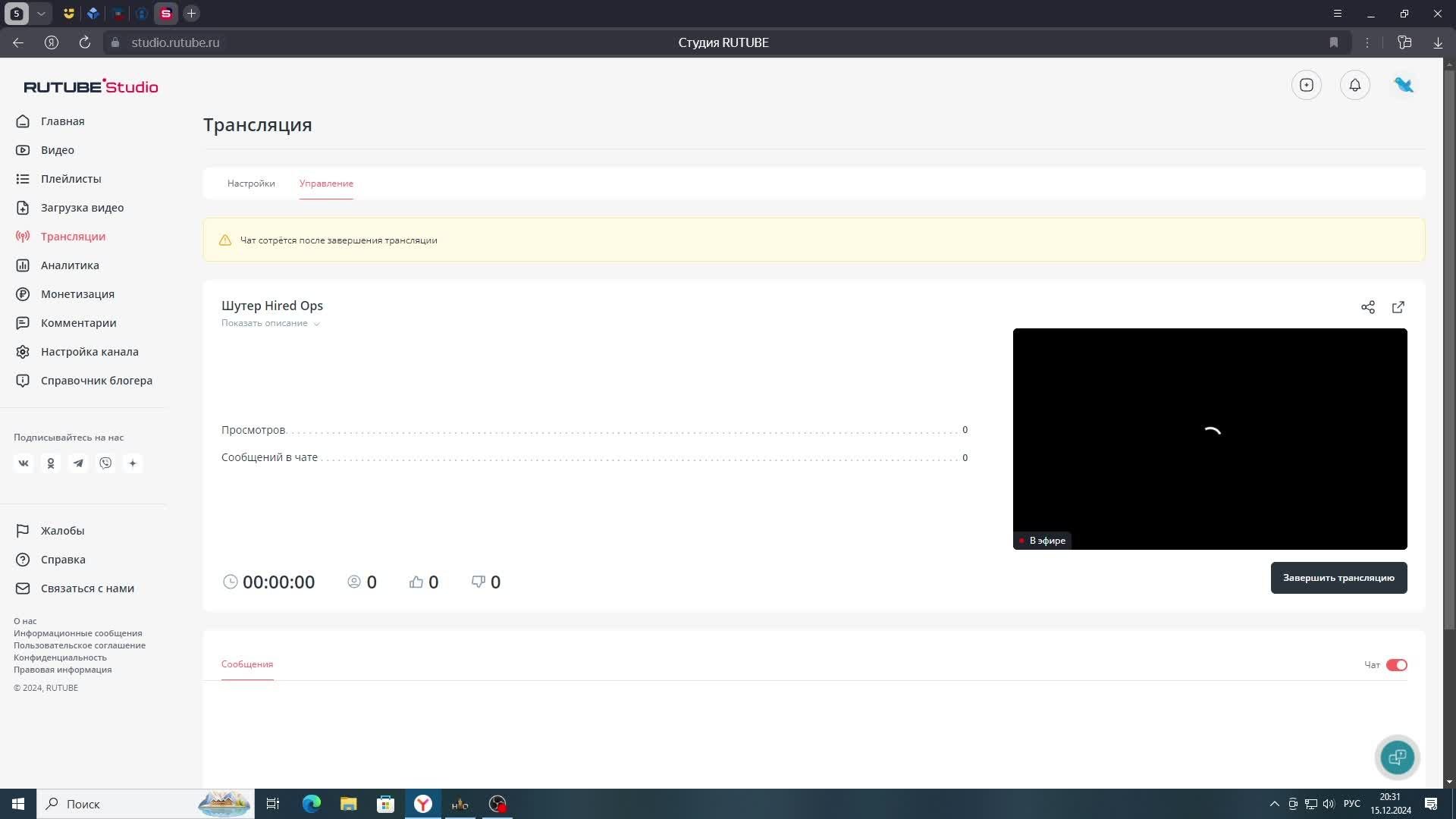Click the floating support chat icon
Viewport: 1456px width, 819px height.
pos(1397,757)
